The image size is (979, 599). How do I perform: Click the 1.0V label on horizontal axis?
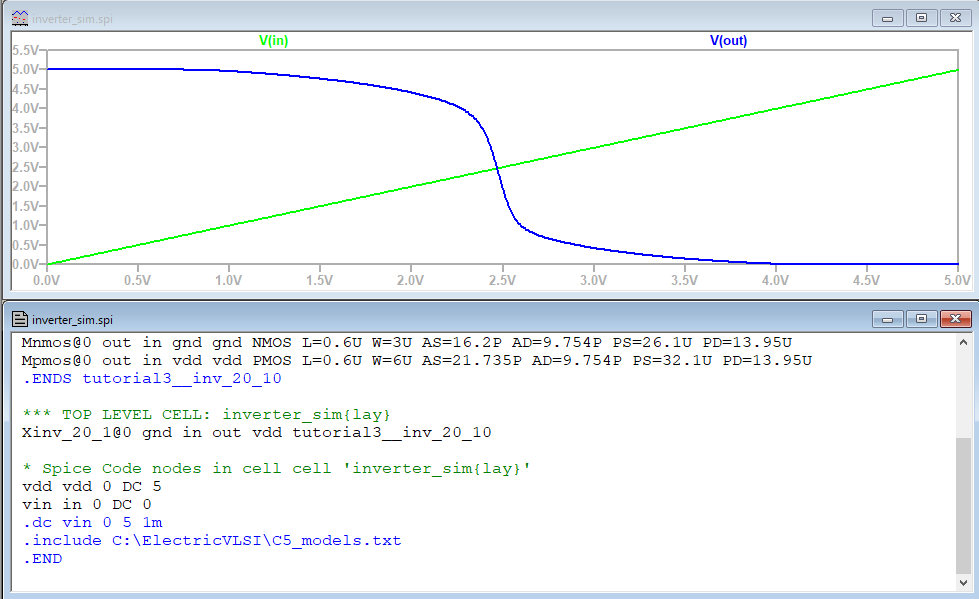(x=229, y=280)
